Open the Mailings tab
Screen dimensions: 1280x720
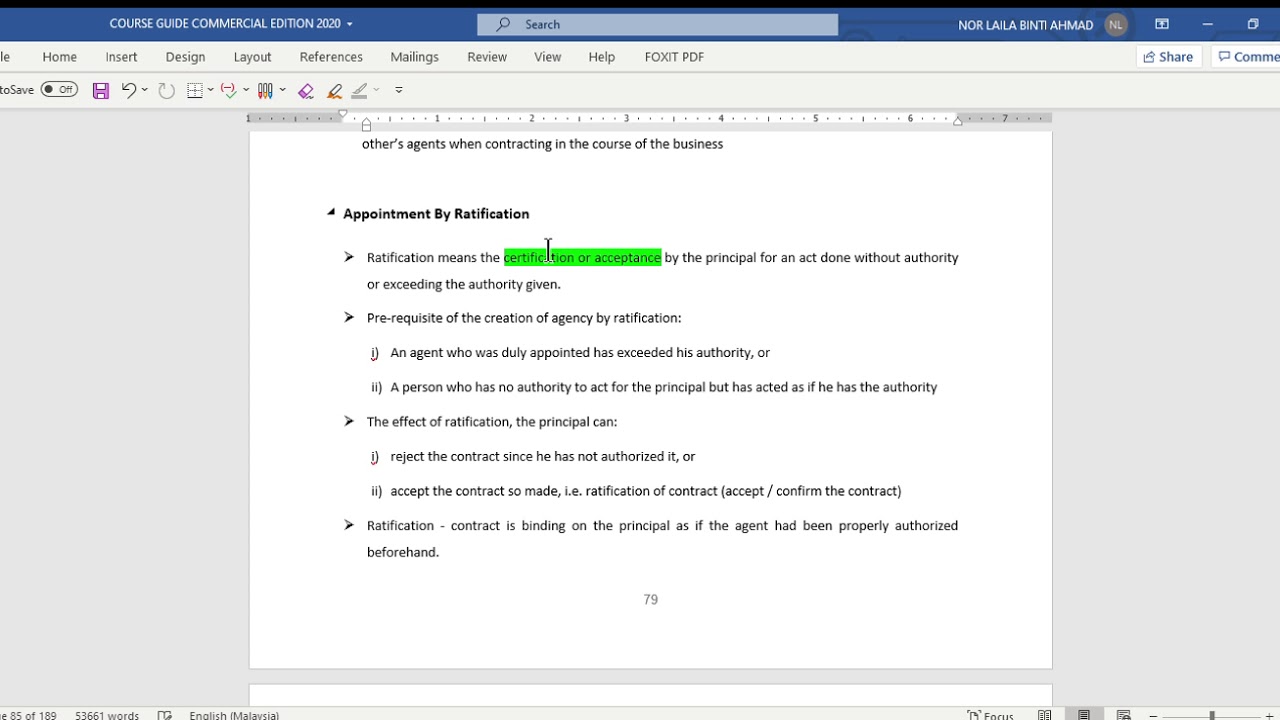415,57
